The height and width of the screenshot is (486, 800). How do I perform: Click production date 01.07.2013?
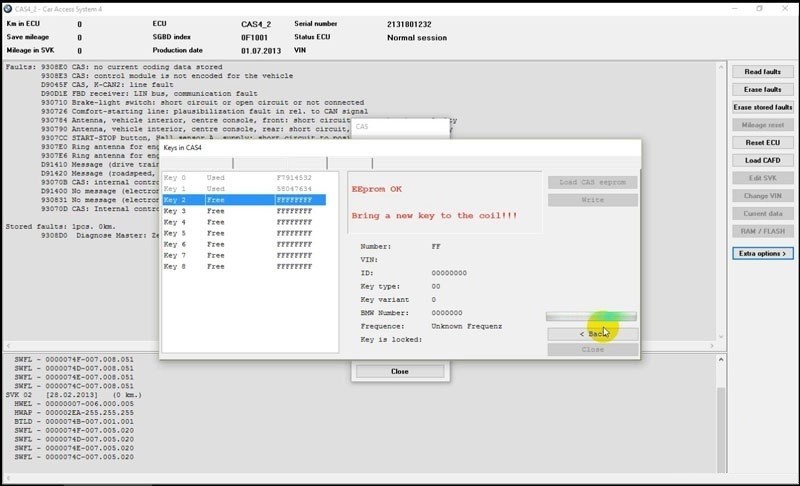click(x=261, y=51)
